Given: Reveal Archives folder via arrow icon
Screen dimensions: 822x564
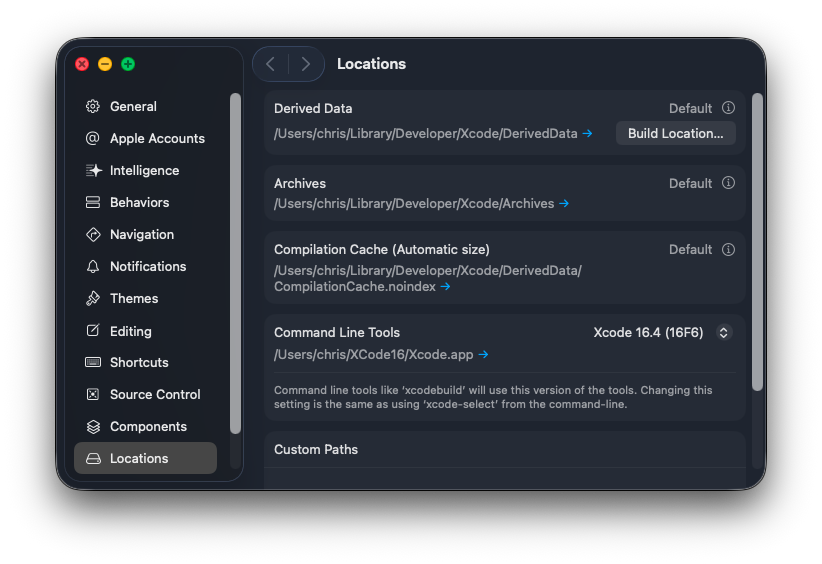Looking at the screenshot, I should pyautogui.click(x=564, y=203).
